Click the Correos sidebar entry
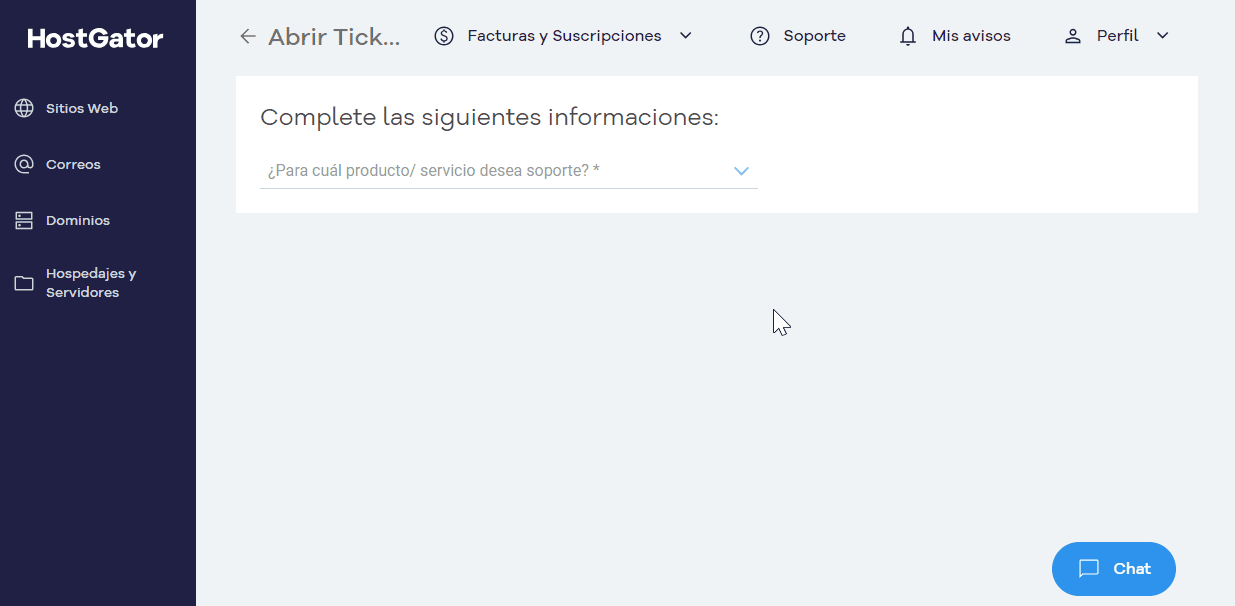The height and width of the screenshot is (606, 1235). 73,163
